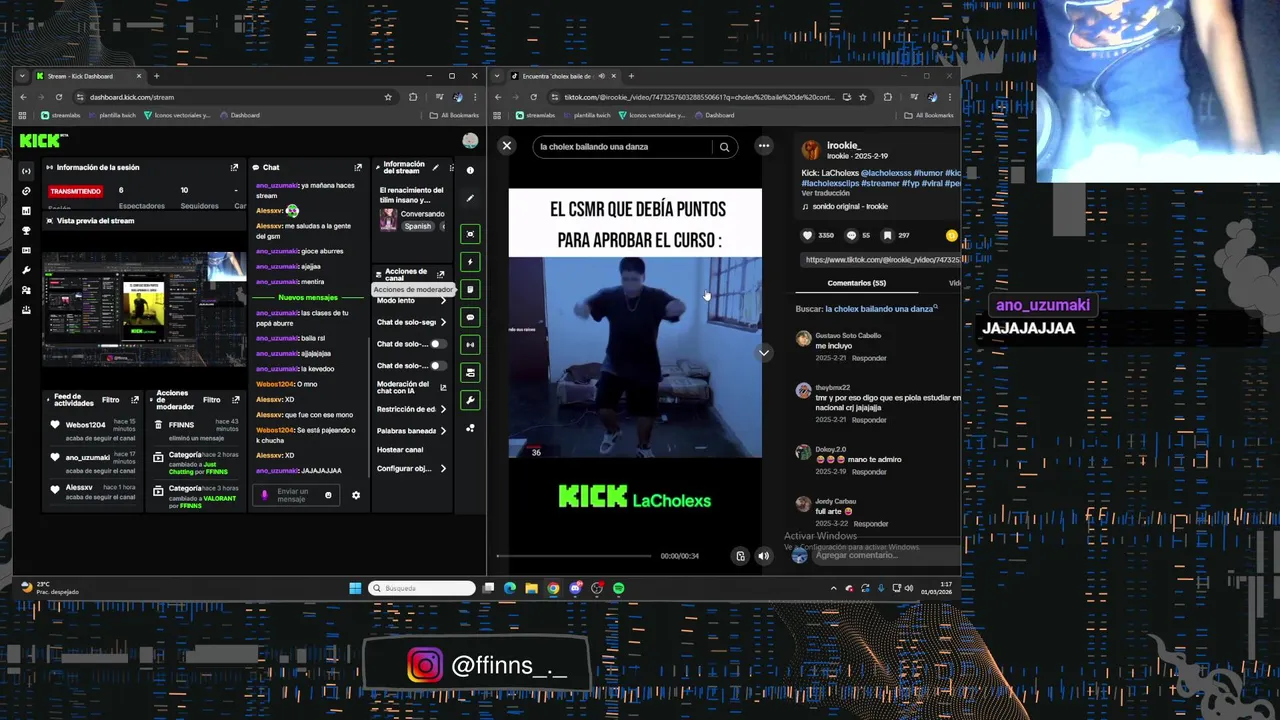Screen dimensions: 1280x720
Task: Expand Configurar obj option
Action: click(x=443, y=469)
